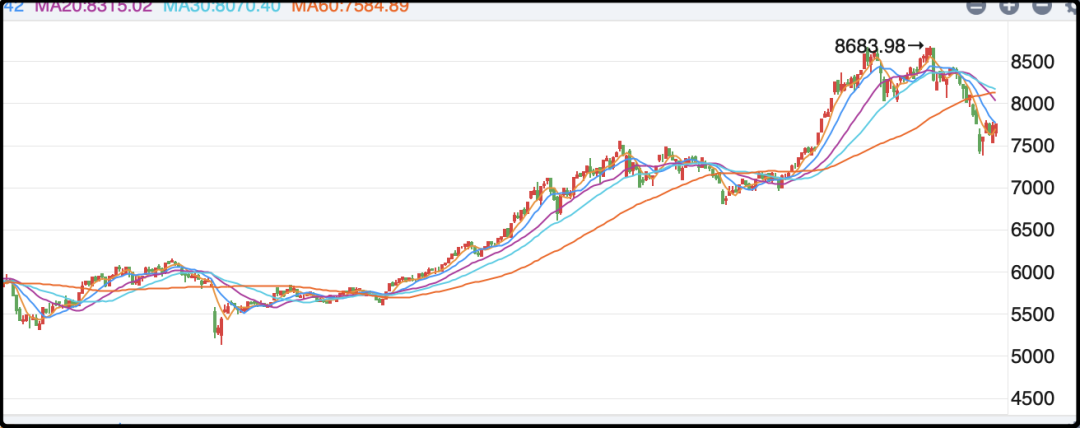This screenshot has height=428, width=1080.
Task: Click the 8683.98 peak price annotation
Action: click(869, 46)
